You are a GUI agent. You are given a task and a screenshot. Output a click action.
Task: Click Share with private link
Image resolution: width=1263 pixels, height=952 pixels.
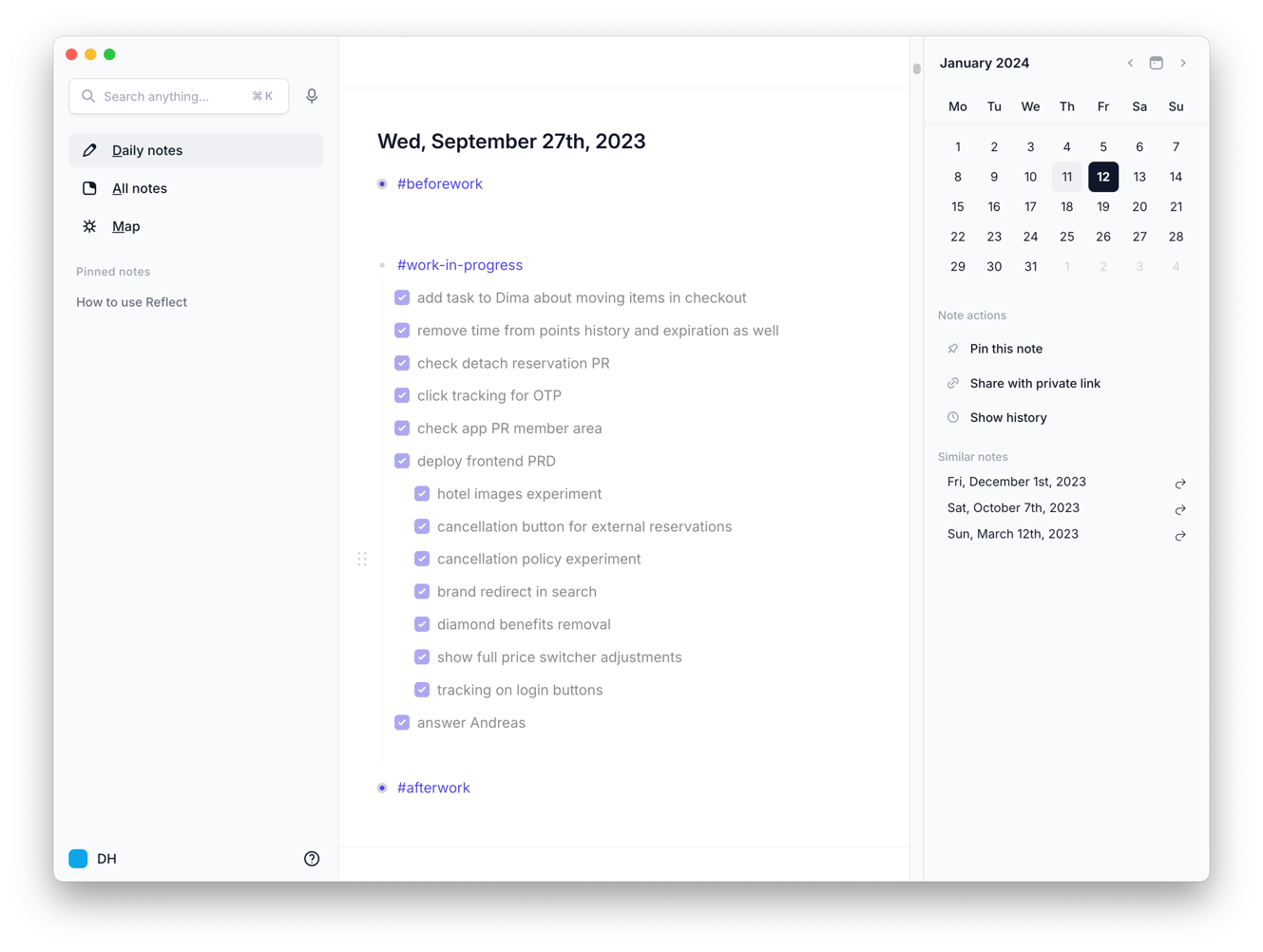click(x=1034, y=383)
